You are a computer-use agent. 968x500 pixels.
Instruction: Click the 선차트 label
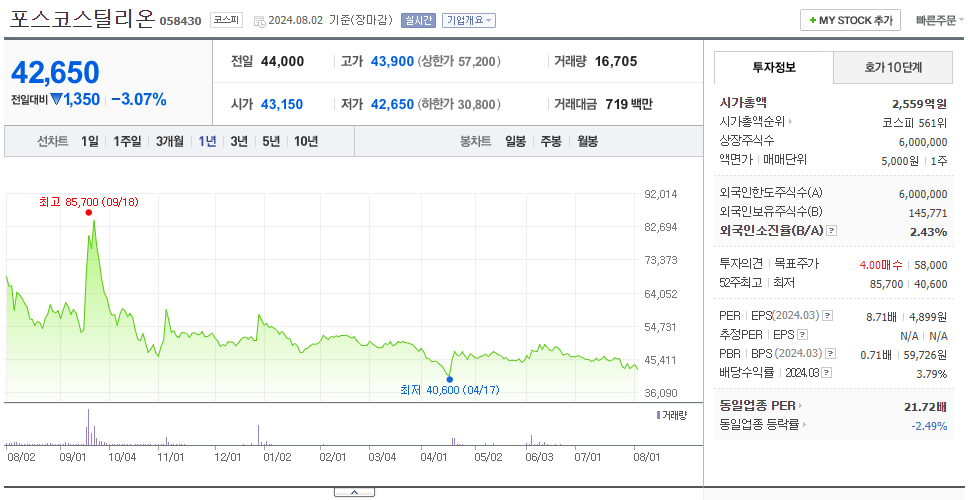52,141
